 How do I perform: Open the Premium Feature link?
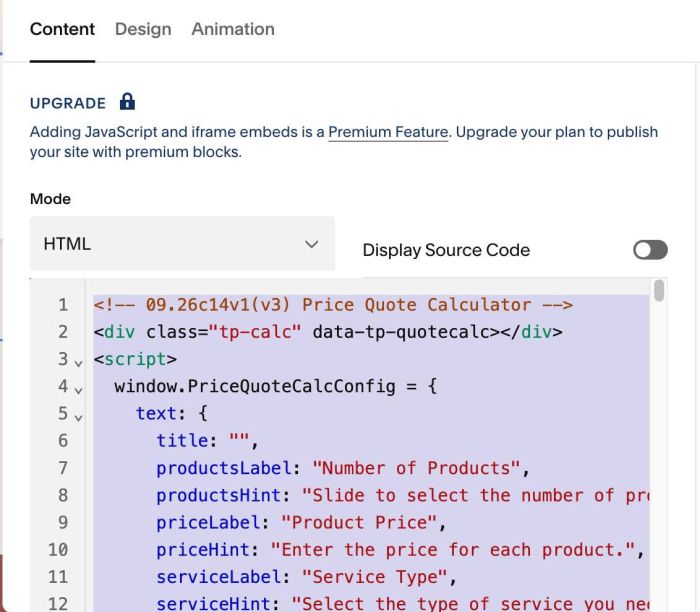point(388,132)
